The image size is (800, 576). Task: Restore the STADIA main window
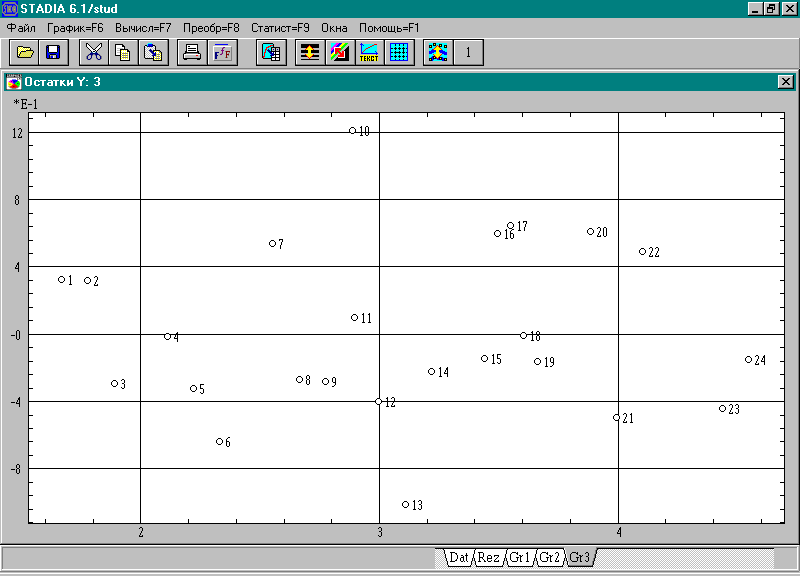click(771, 9)
